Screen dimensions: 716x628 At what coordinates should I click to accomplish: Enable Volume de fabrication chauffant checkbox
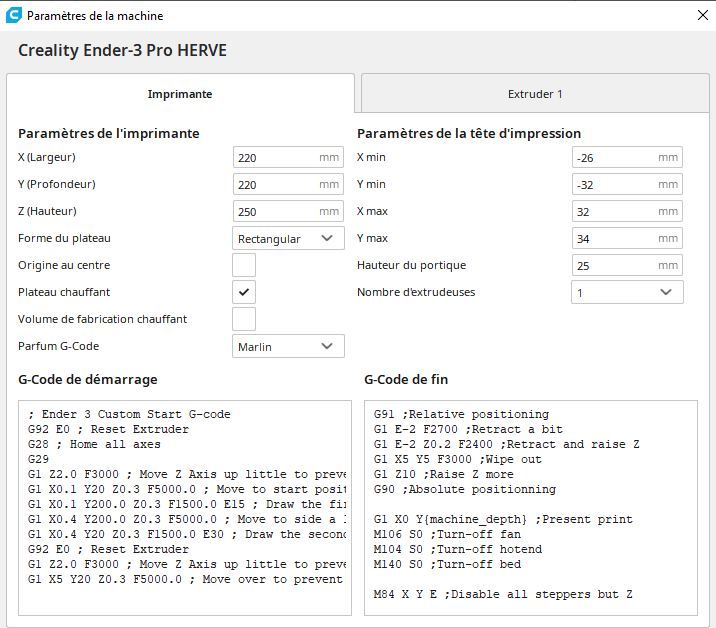pos(244,319)
